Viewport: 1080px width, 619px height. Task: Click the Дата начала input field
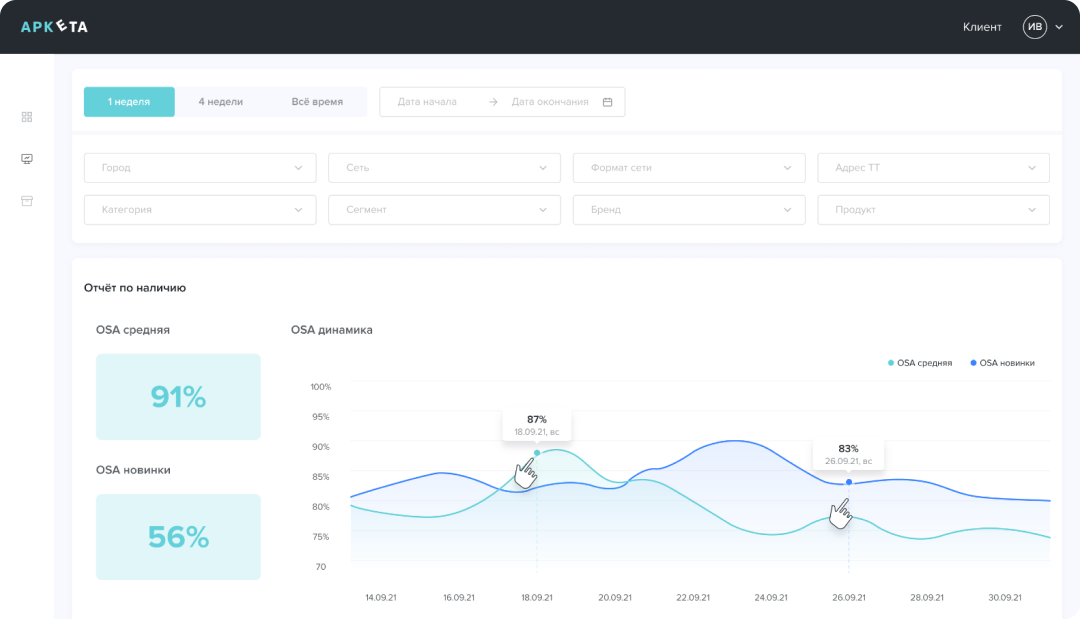pos(428,102)
